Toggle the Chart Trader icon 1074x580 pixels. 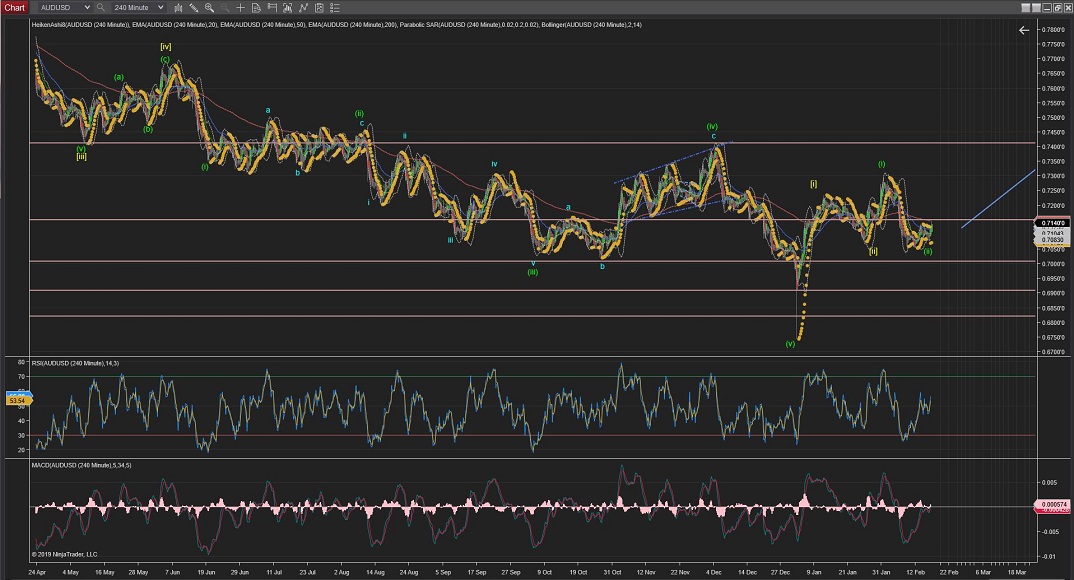(x=272, y=8)
